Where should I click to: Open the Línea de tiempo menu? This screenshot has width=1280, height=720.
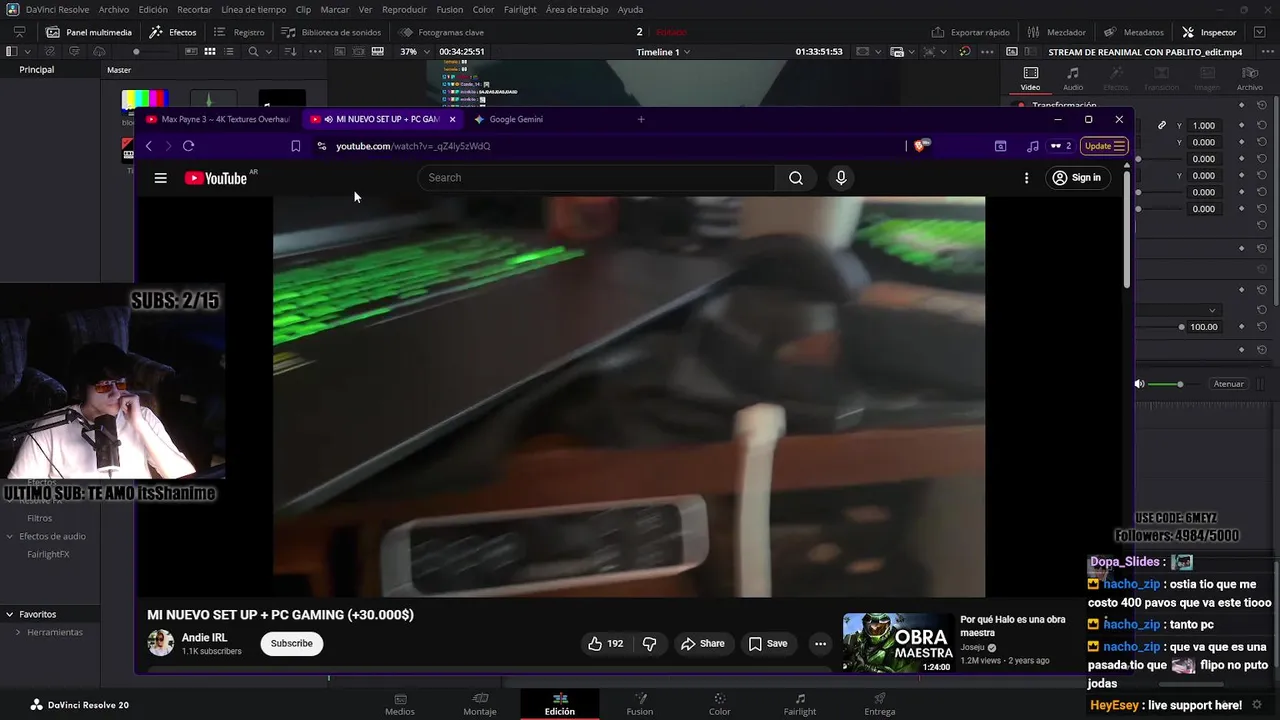253,9
